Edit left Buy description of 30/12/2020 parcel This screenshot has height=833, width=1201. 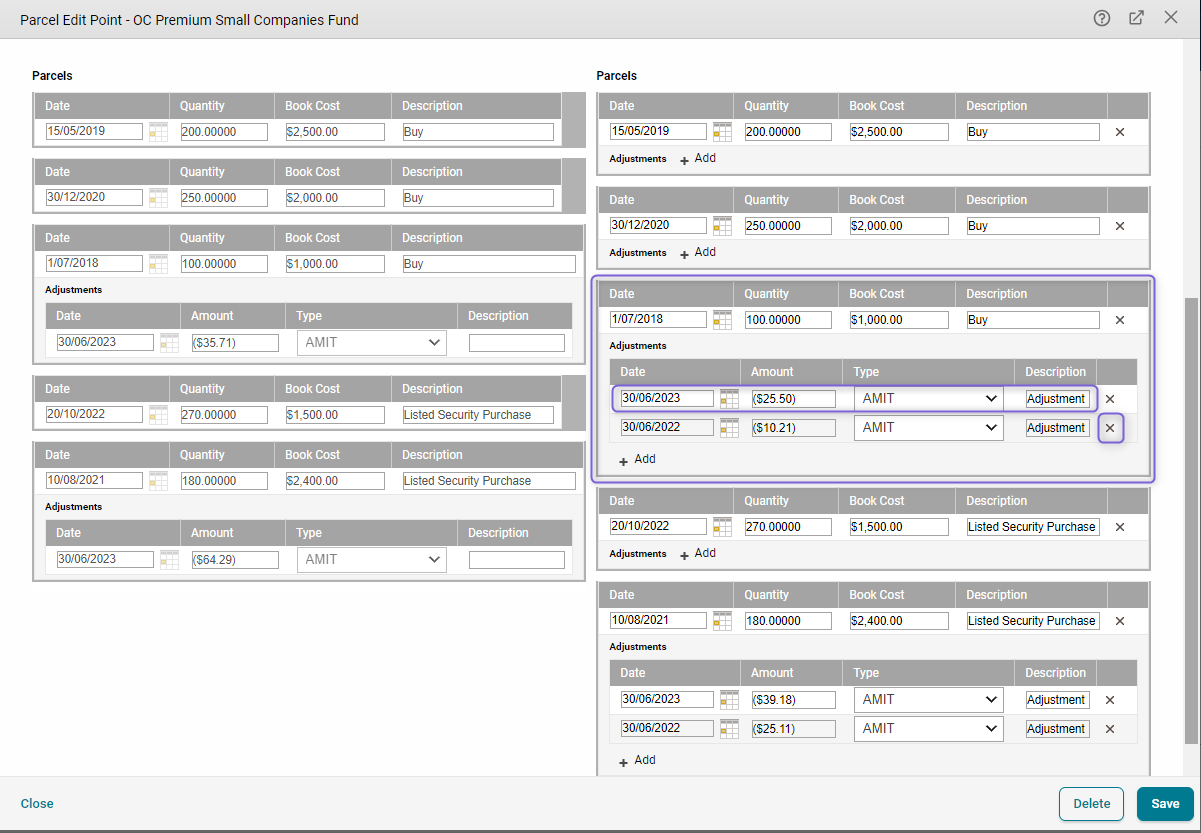(478, 198)
